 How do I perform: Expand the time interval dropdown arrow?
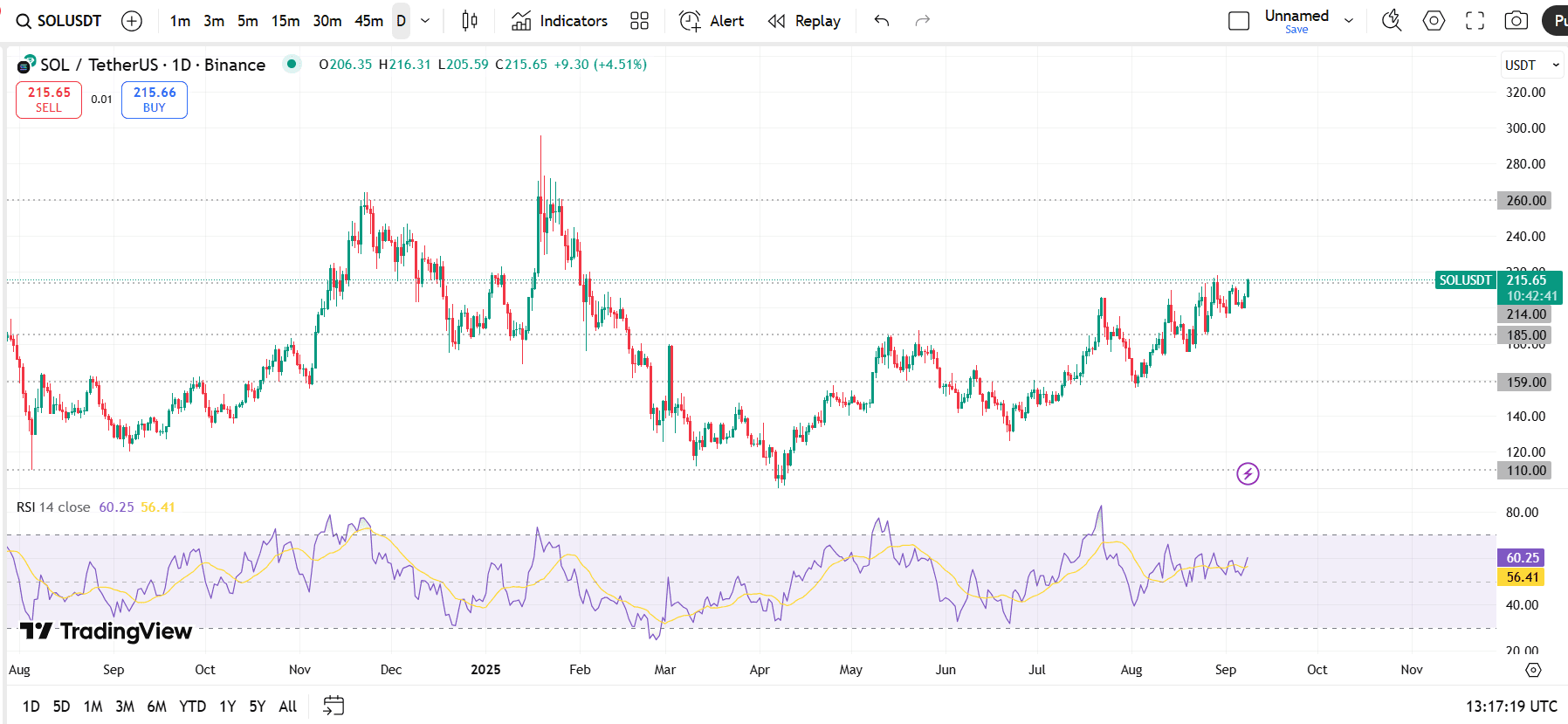coord(425,21)
